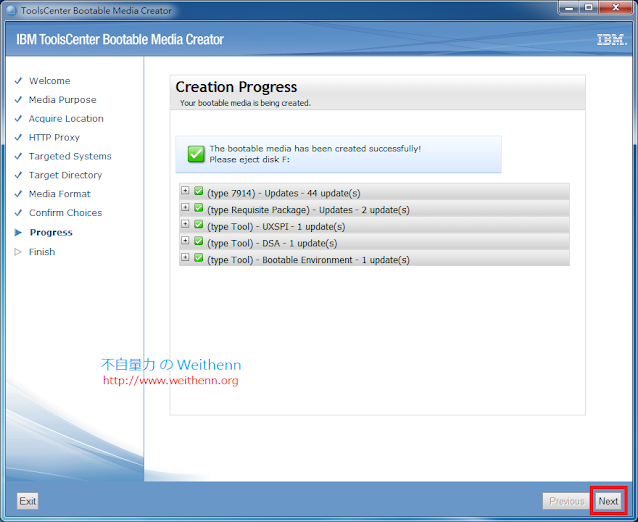Select the Targeted Systems step

click(x=70, y=156)
